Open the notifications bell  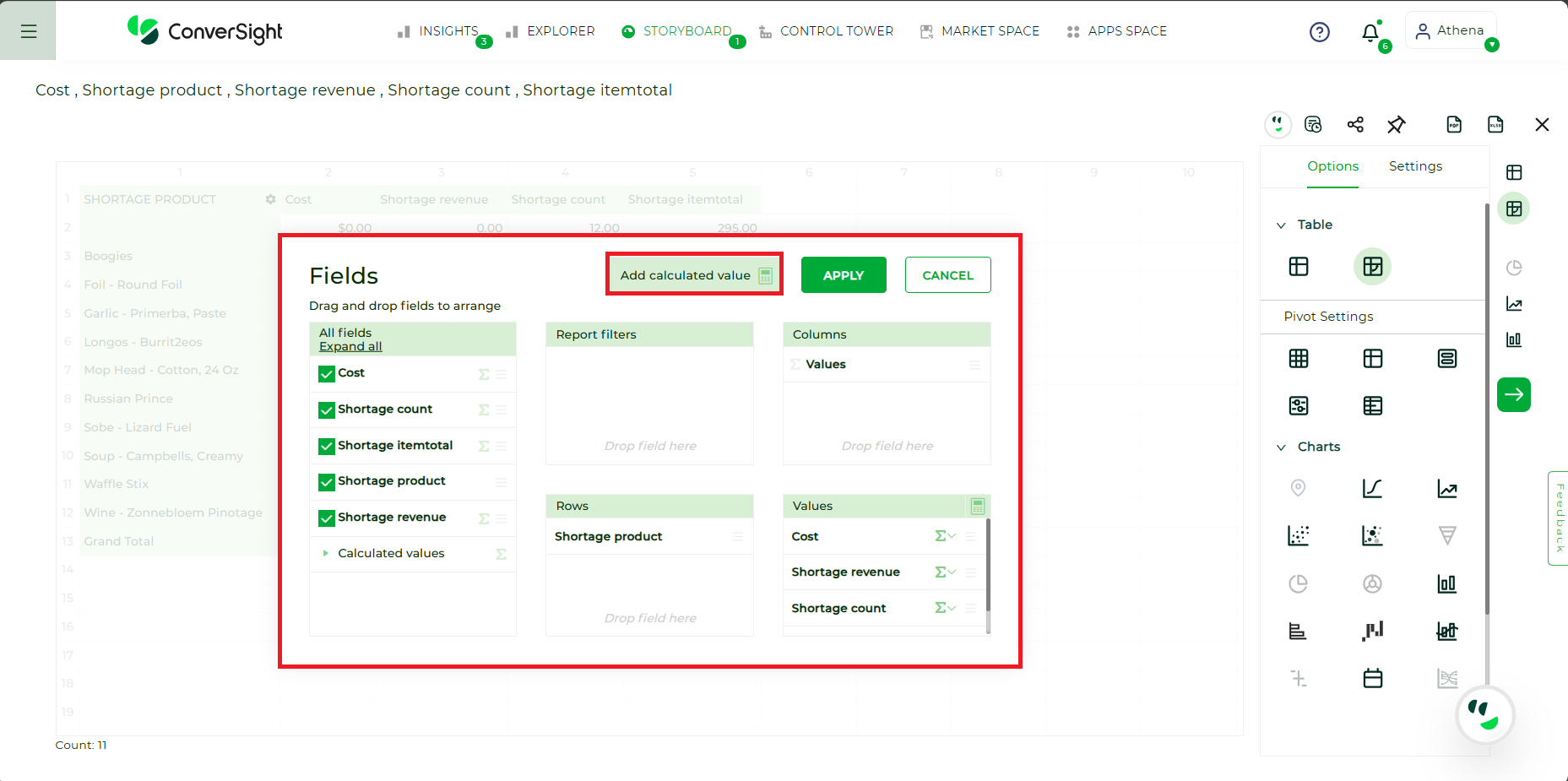click(1370, 33)
